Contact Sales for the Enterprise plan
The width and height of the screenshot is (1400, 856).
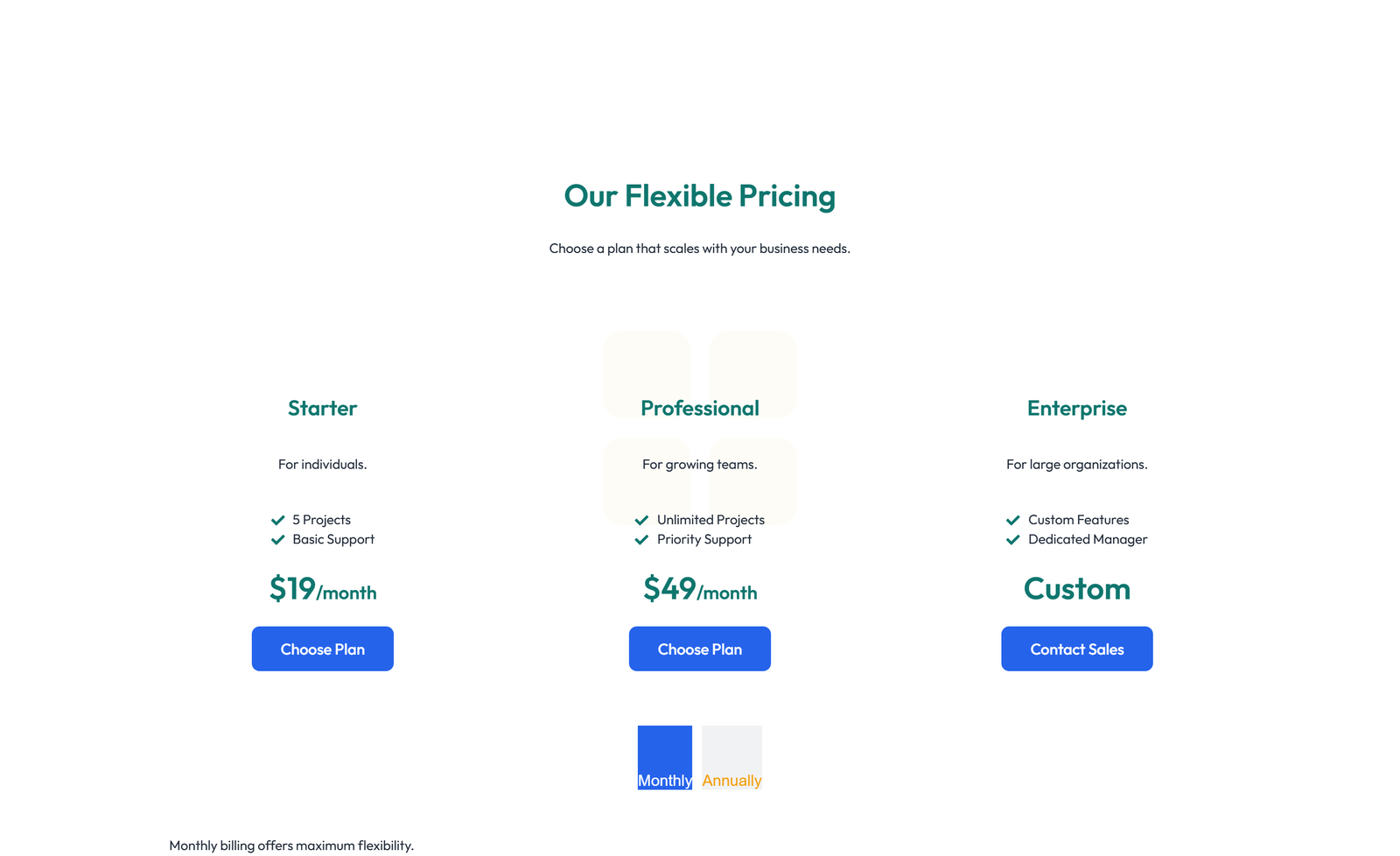1076,649
